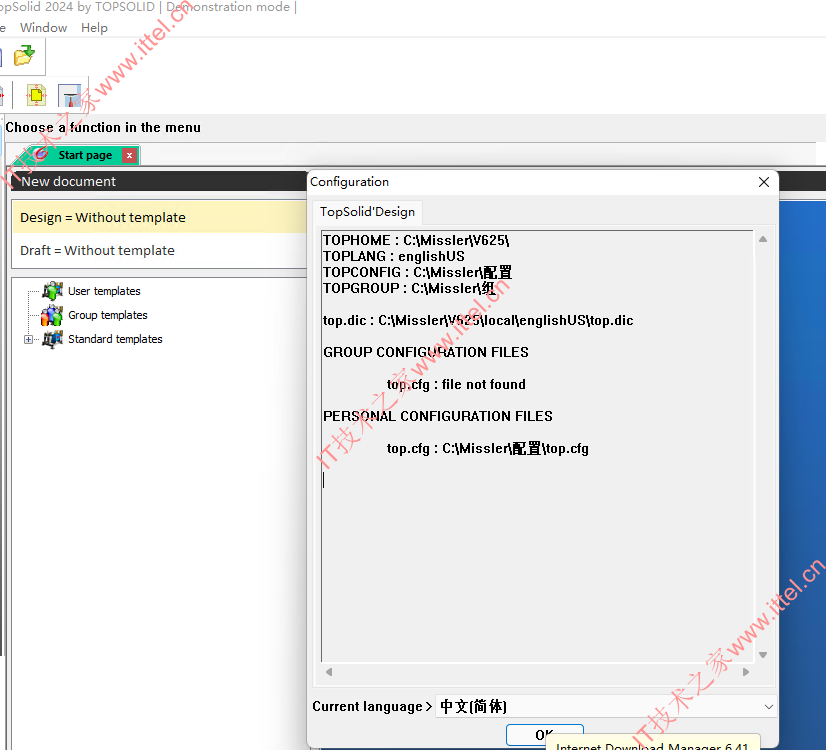
Task: Click the PERSONAL CONFIGURATION FILES heading
Action: [438, 416]
